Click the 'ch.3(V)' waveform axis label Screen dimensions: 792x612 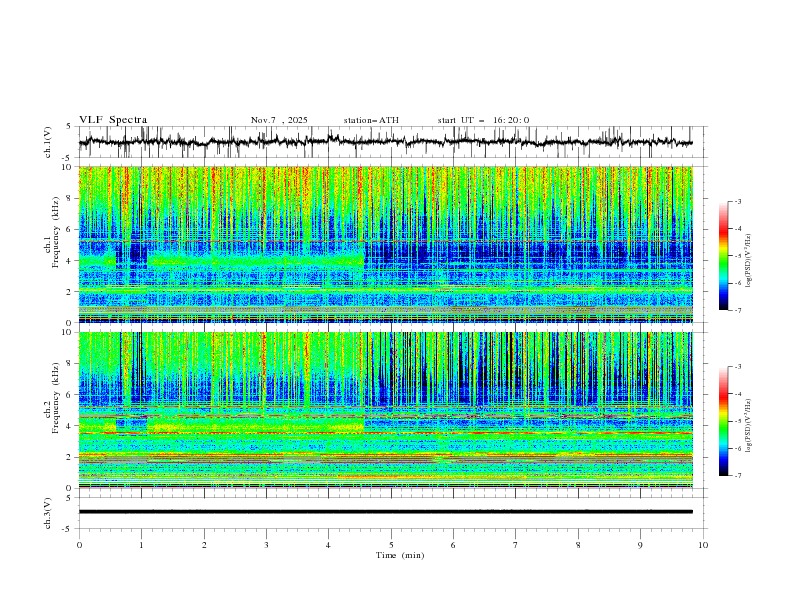click(48, 513)
